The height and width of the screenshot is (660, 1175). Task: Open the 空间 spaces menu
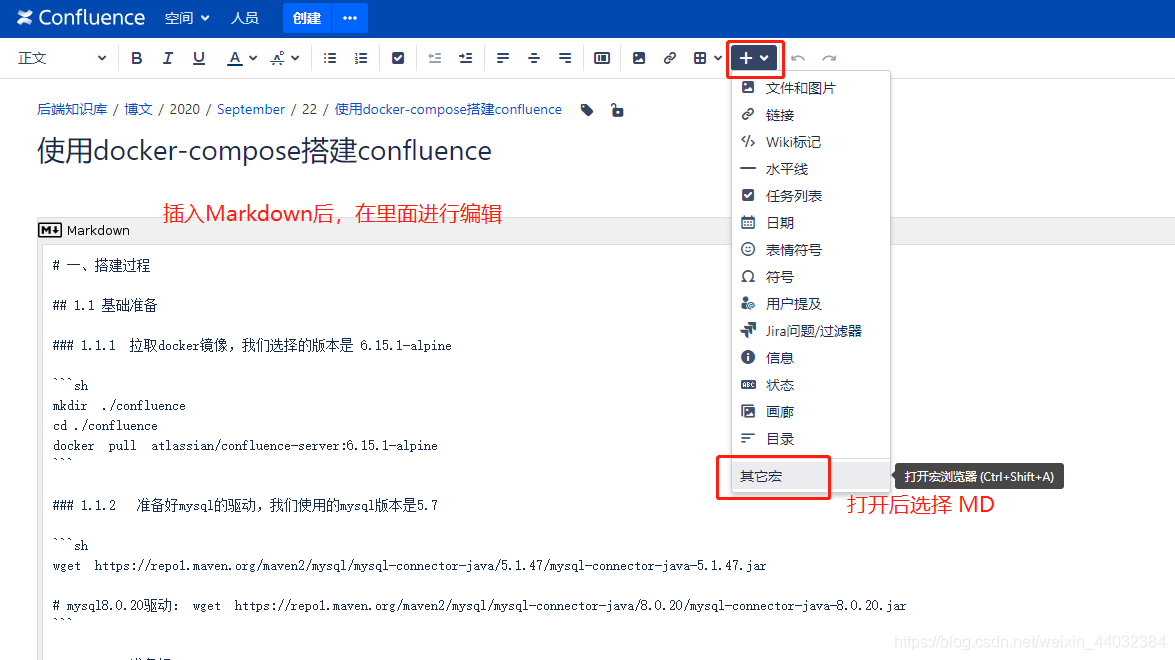point(187,18)
